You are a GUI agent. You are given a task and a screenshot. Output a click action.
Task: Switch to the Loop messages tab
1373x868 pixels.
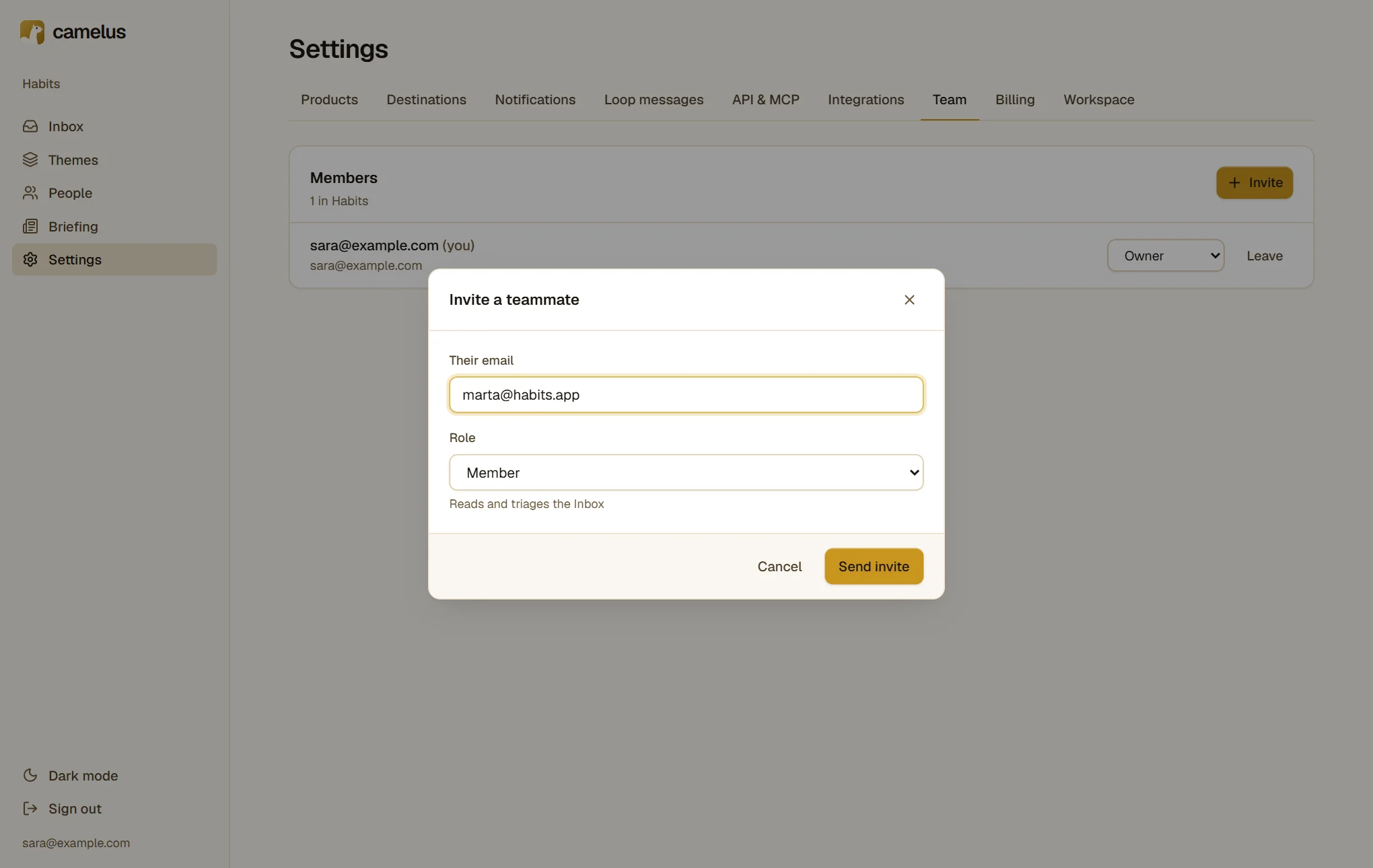tap(654, 100)
